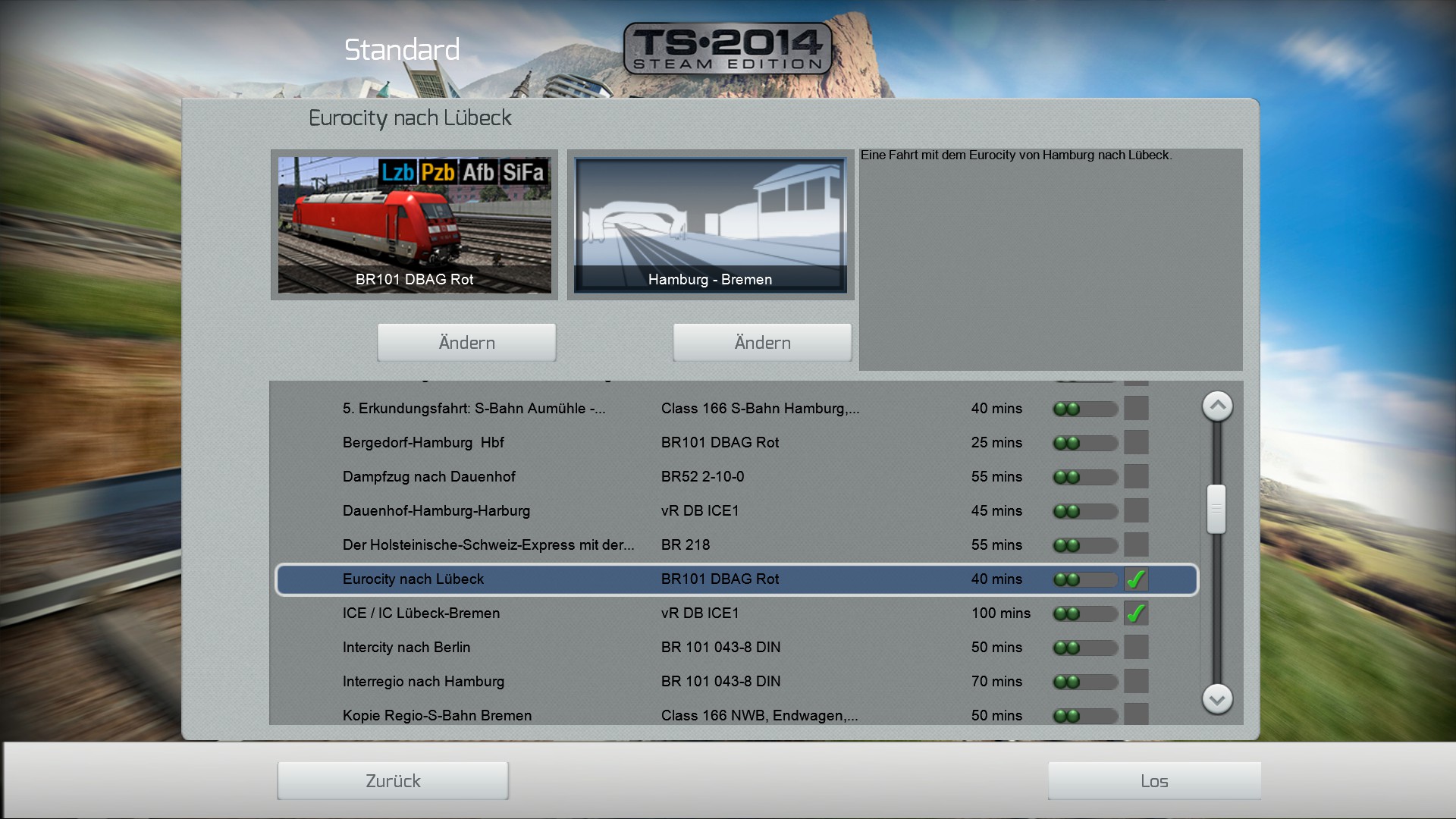
Task: Toggle completion box for Bergedorf-Hamburg Hbf
Action: coord(1135,443)
